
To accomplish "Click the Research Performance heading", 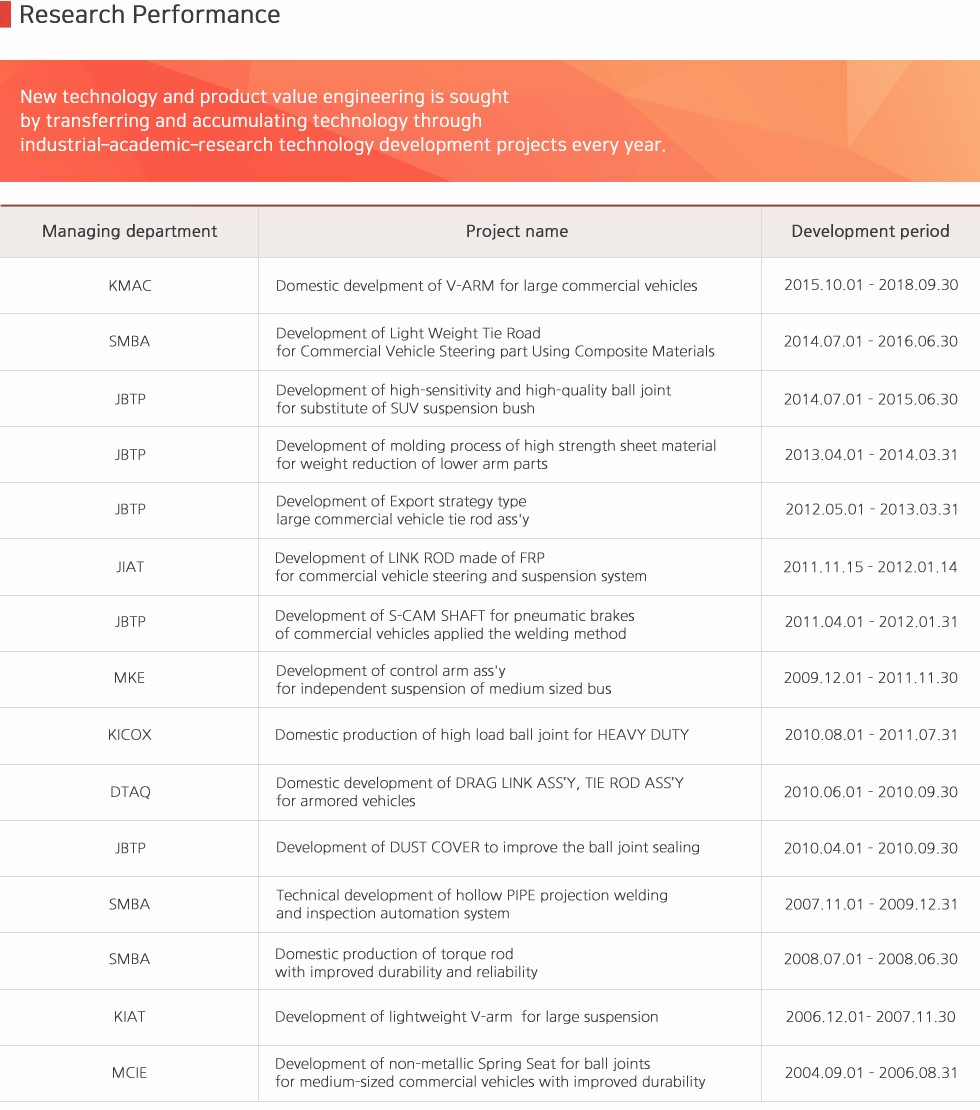I will click(x=149, y=15).
